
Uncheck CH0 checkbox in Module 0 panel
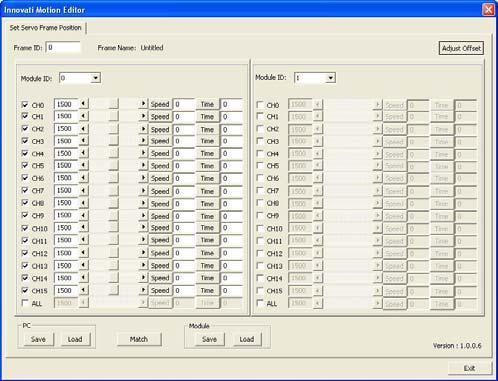click(x=25, y=105)
